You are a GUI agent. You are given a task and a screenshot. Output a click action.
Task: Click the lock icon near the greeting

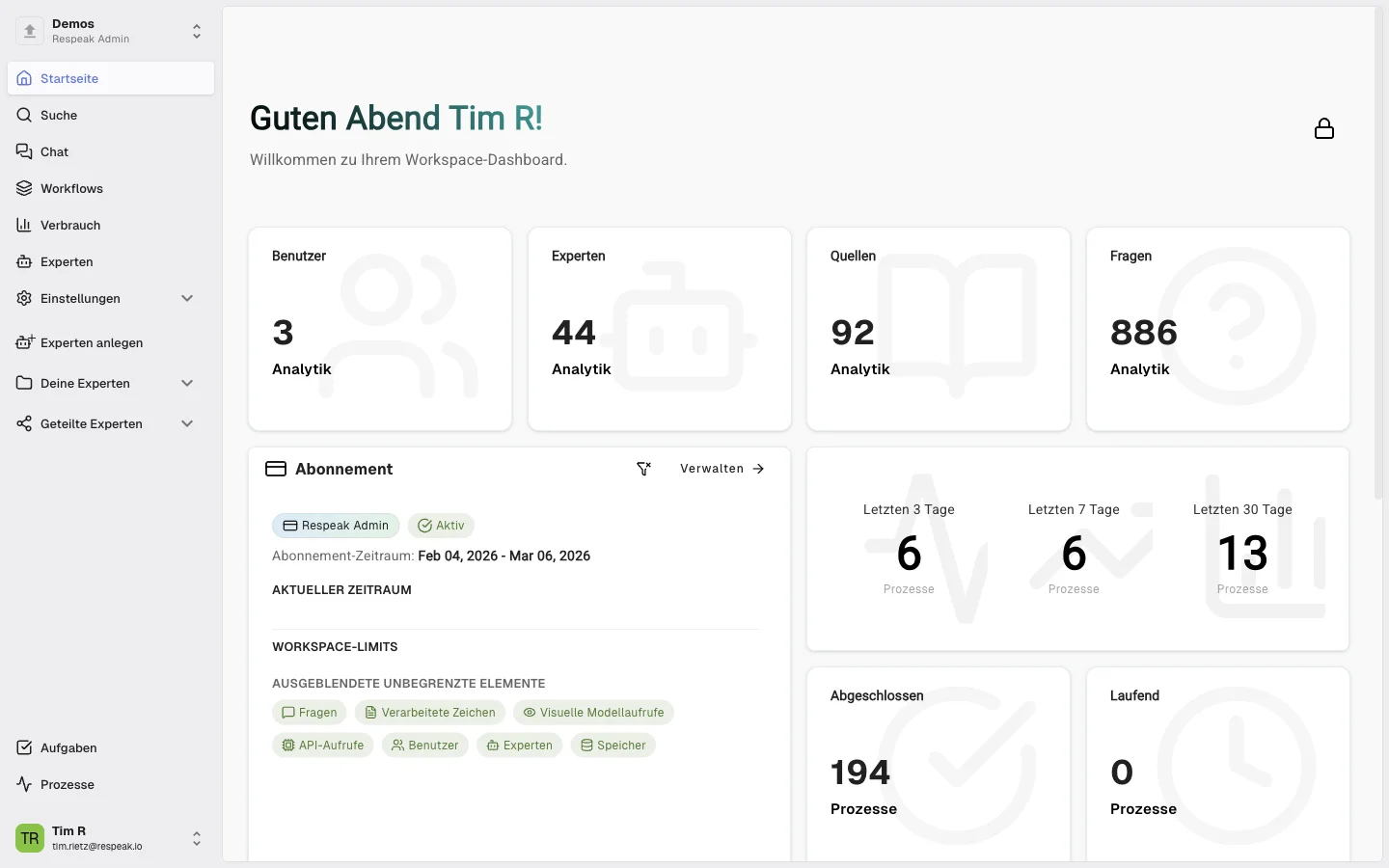(1323, 128)
